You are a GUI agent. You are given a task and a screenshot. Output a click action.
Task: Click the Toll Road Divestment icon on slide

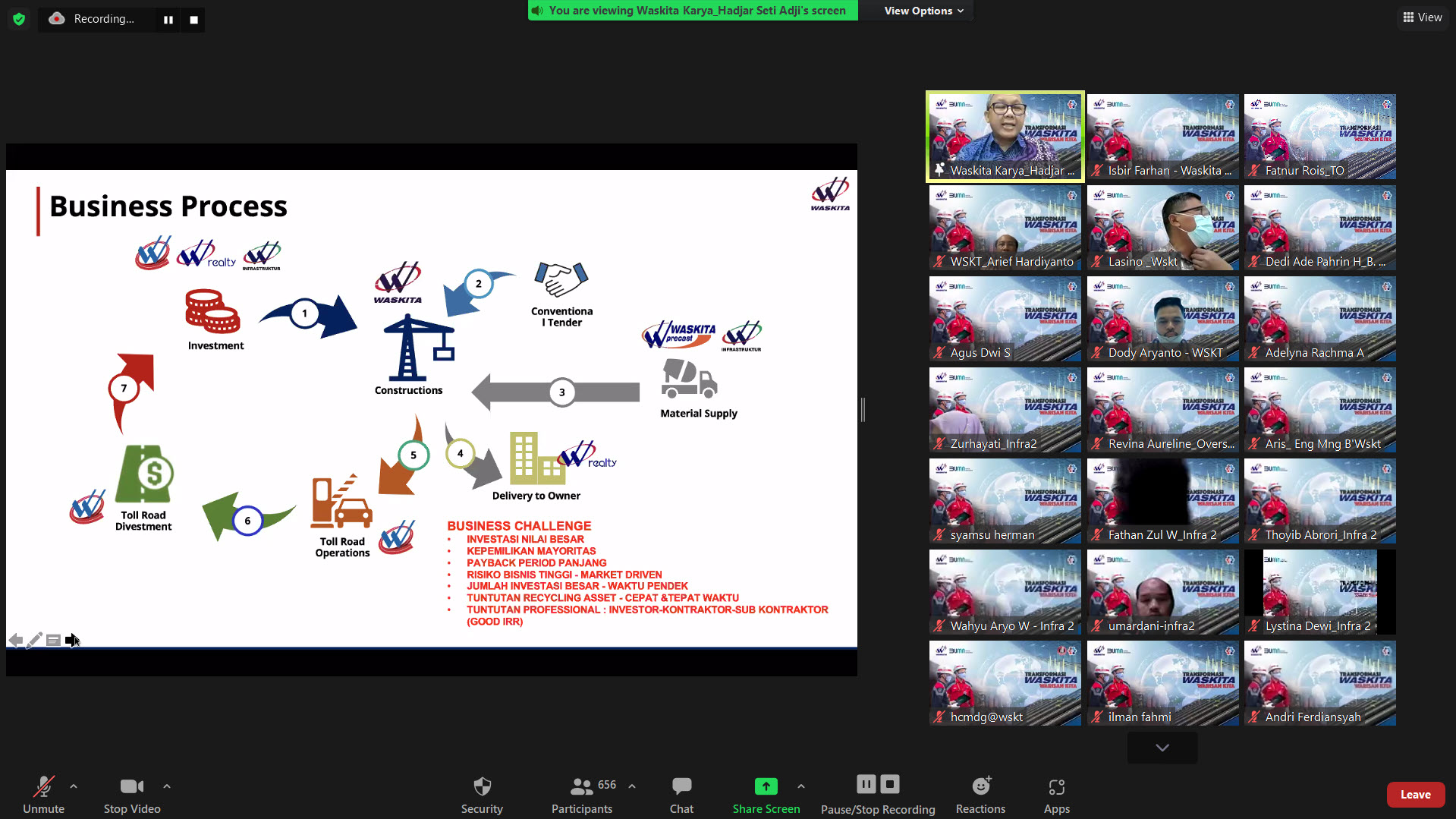pos(145,474)
